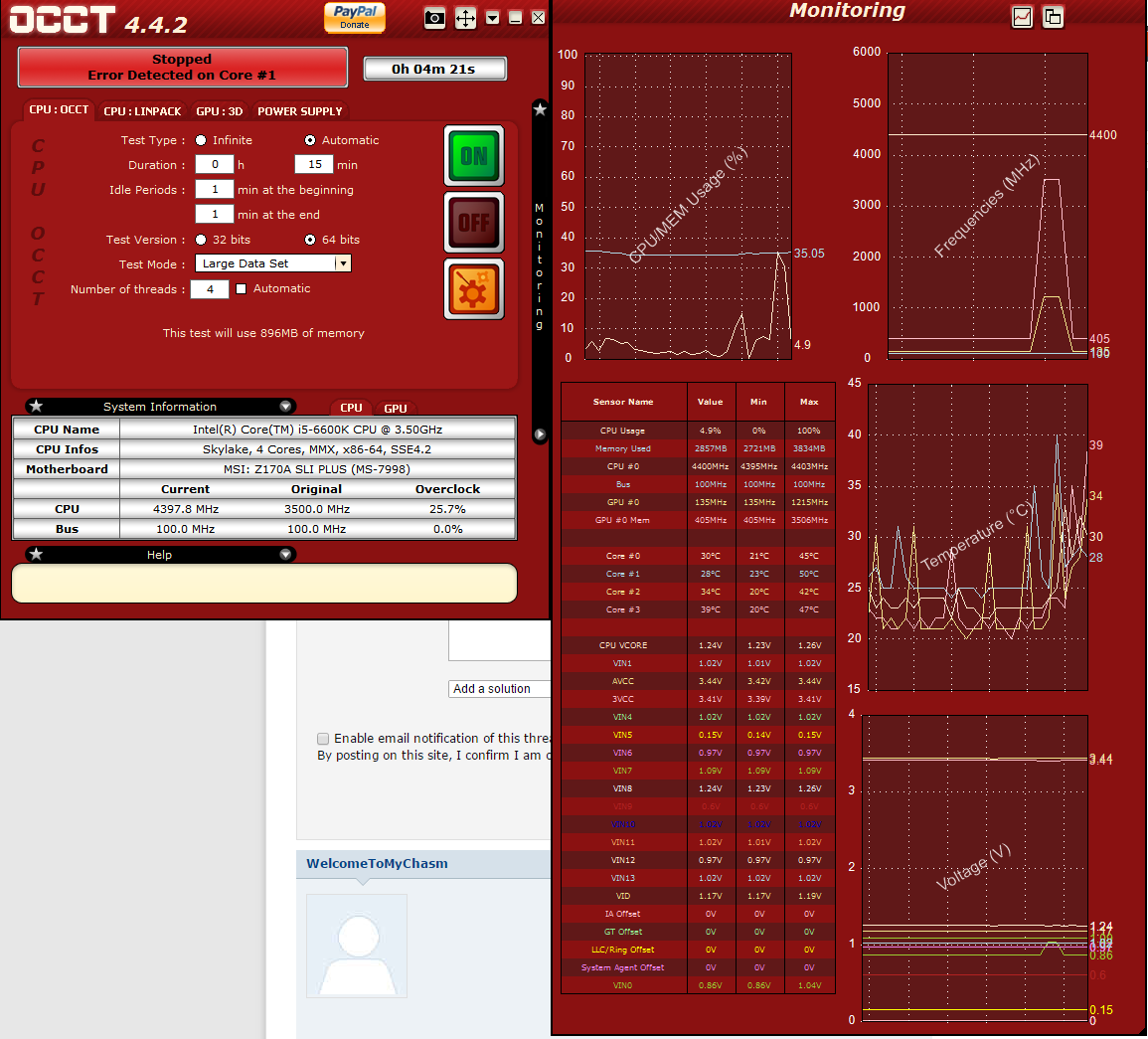
Task: Select the CPU system information tab
Action: click(352, 408)
